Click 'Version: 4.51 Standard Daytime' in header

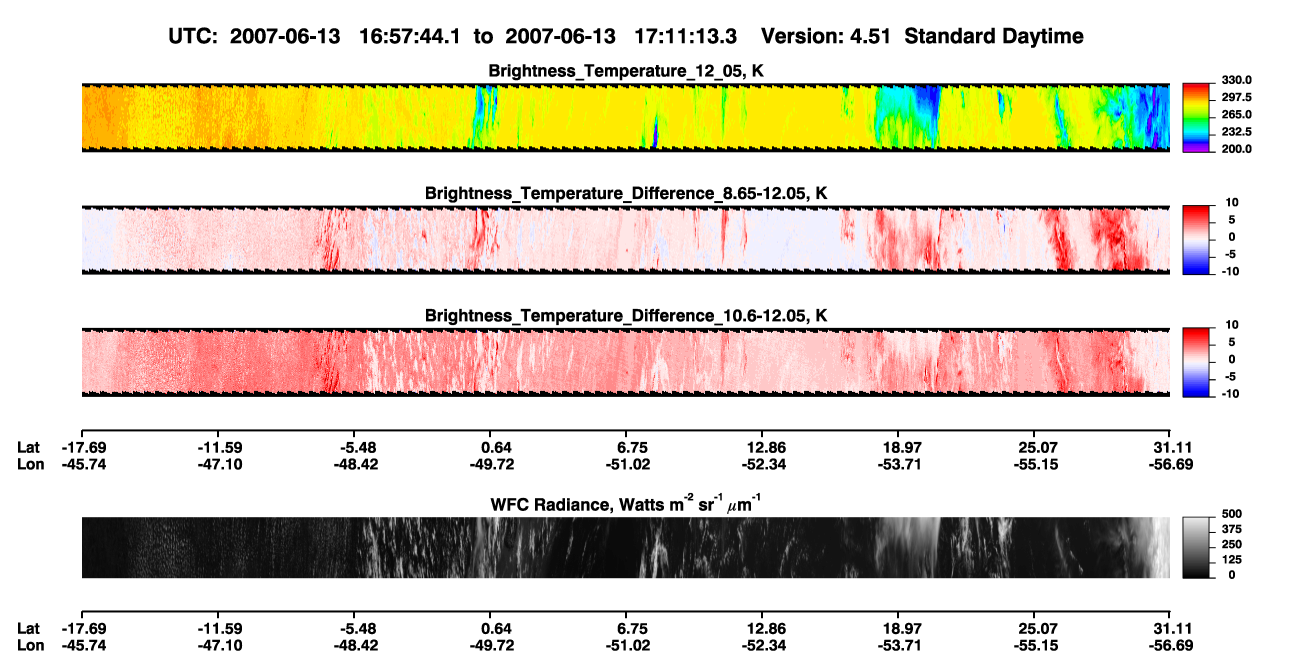pos(922,37)
